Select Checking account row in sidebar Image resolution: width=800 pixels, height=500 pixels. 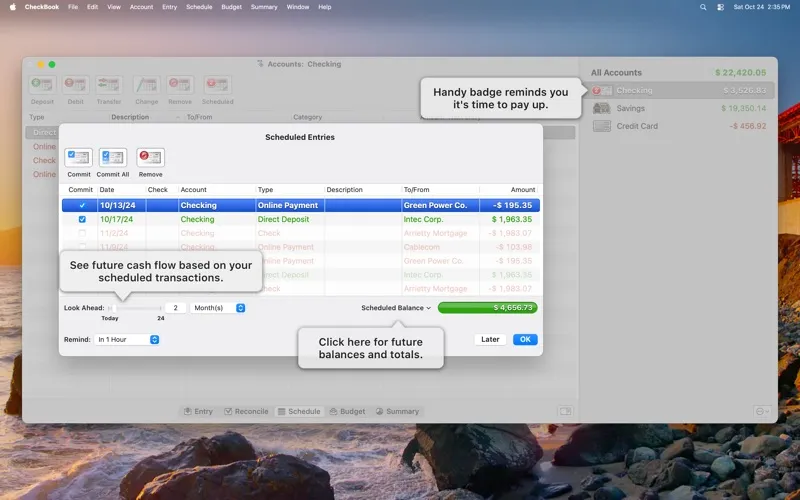(681, 90)
